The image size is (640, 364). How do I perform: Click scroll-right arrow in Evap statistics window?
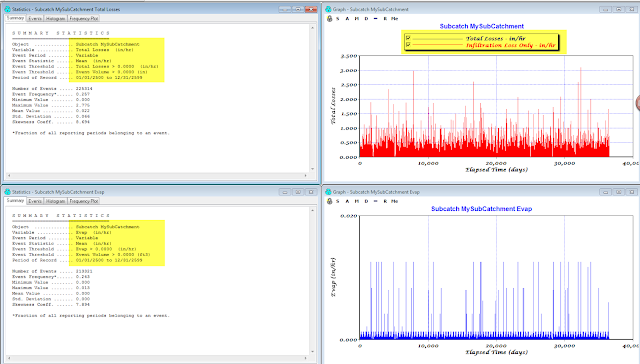306,358
